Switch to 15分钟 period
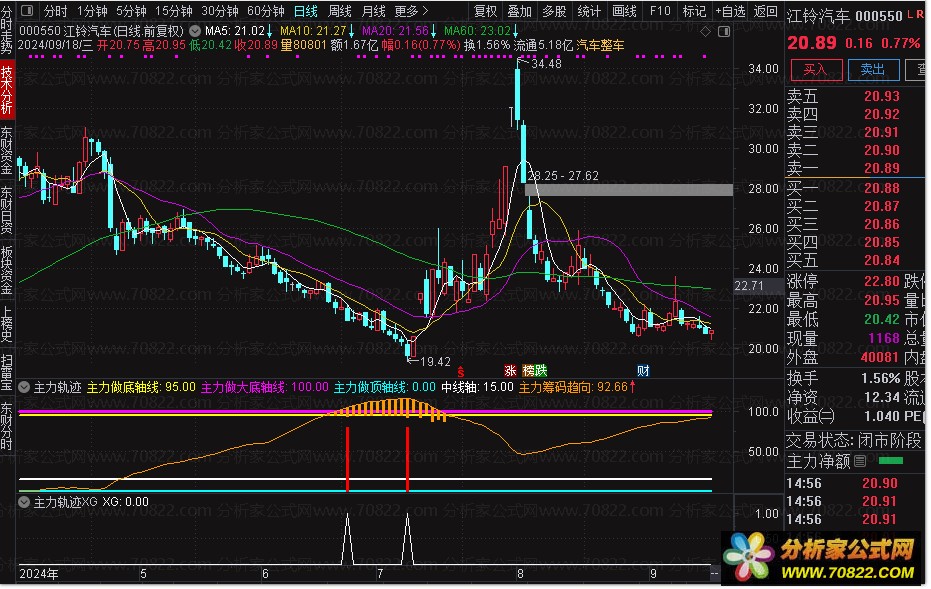This screenshot has width=931, height=589. (174, 11)
